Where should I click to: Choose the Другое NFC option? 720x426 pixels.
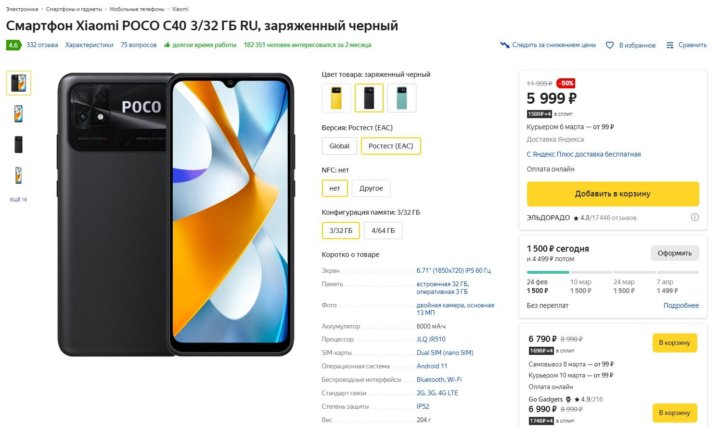pos(371,188)
